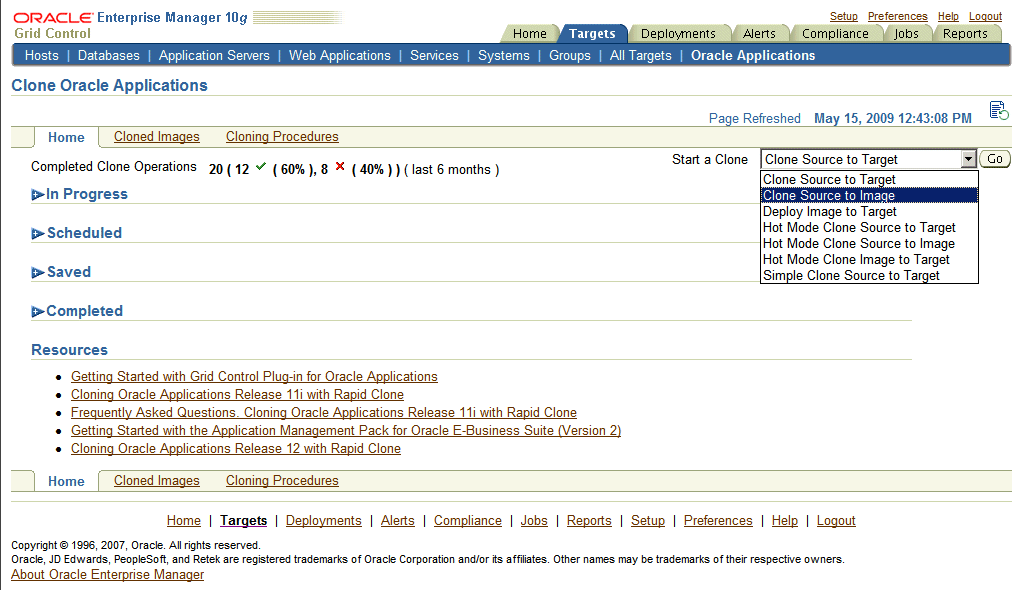Choose Hot Mode Clone Source to Target
Screen dimensions: 1020x590
point(869,227)
